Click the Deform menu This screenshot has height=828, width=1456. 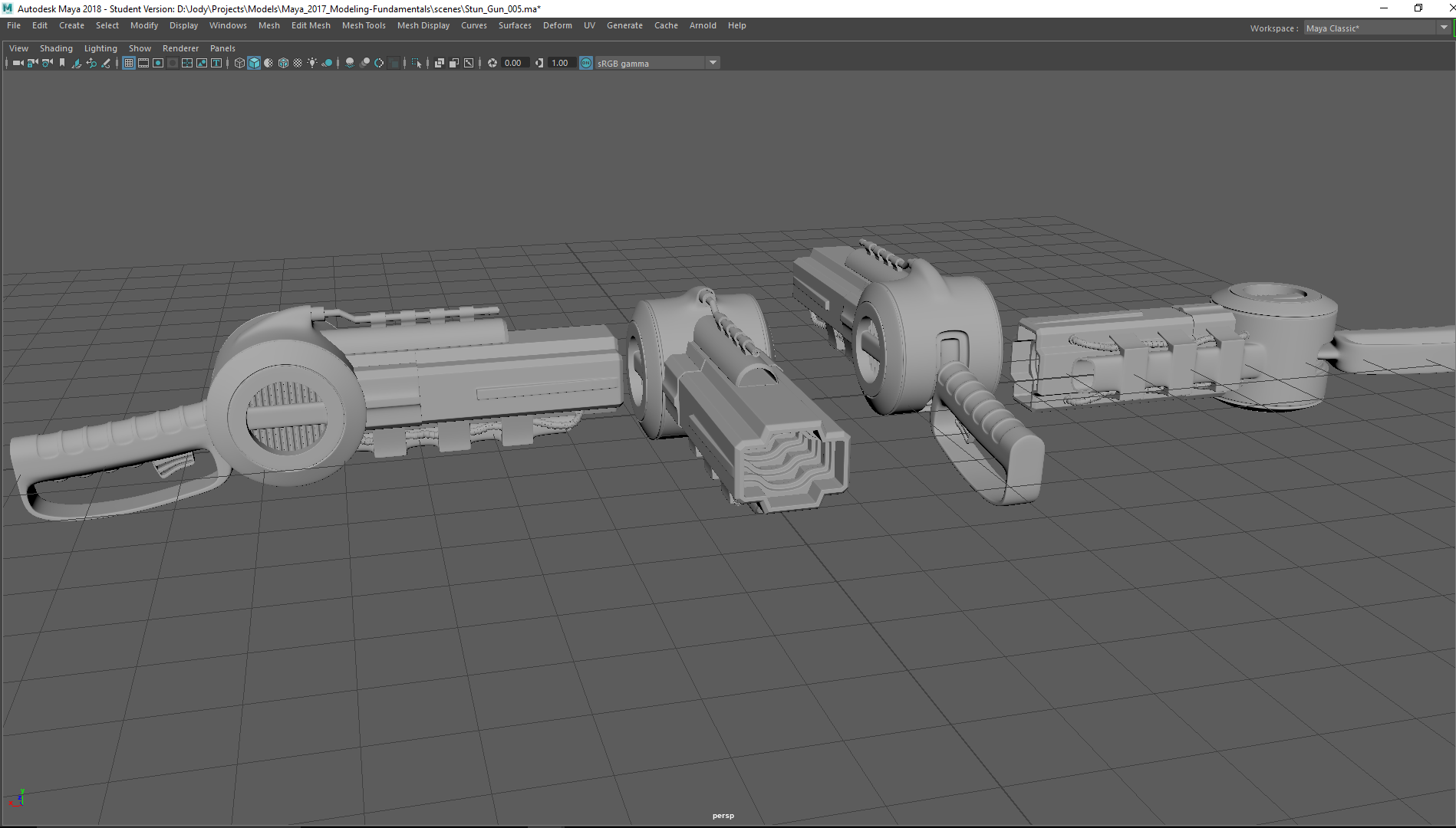pos(558,25)
